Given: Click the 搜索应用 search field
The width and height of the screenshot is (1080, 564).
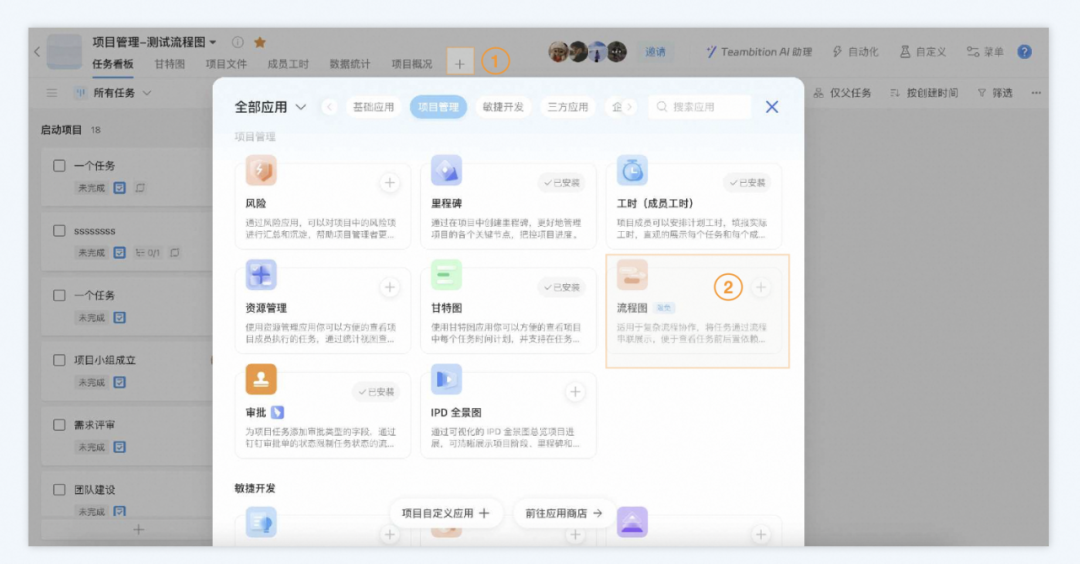Looking at the screenshot, I should [x=708, y=107].
